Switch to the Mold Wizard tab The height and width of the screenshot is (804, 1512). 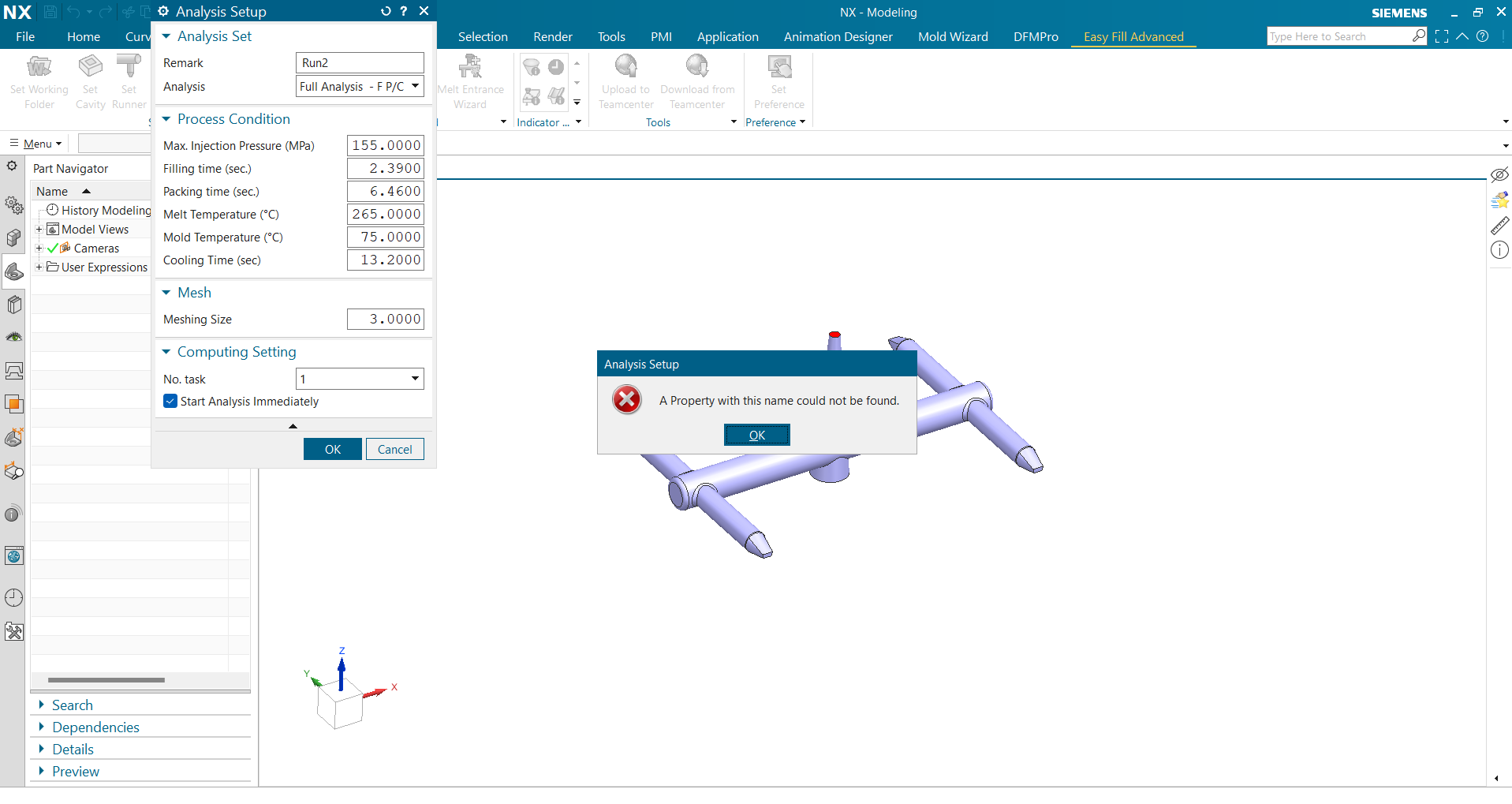coord(952,36)
